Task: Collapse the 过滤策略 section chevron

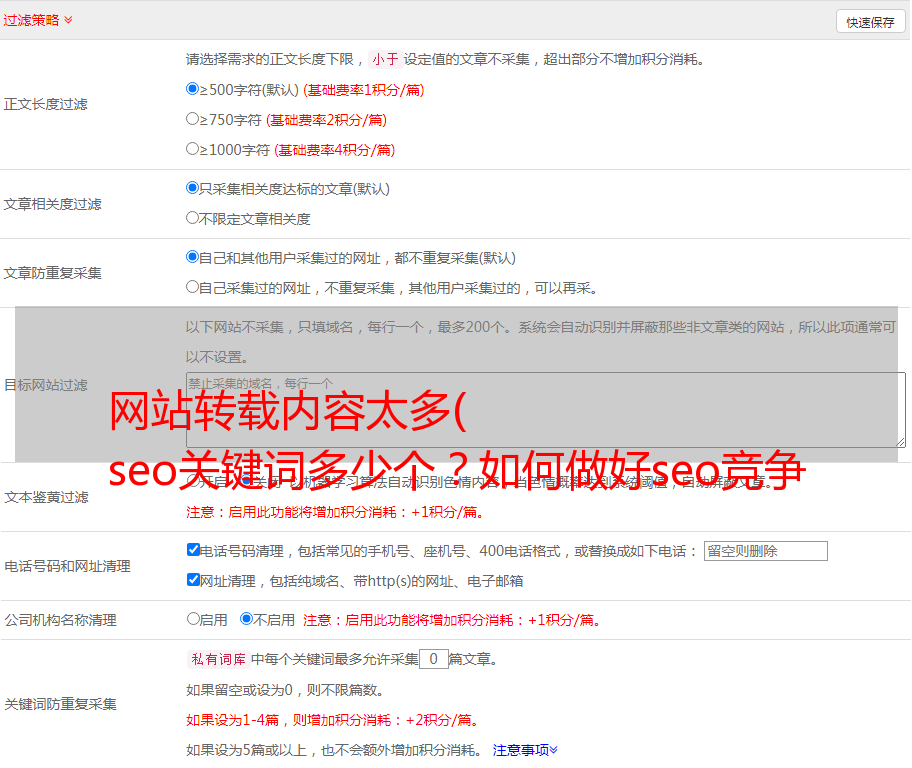Action: (68, 20)
